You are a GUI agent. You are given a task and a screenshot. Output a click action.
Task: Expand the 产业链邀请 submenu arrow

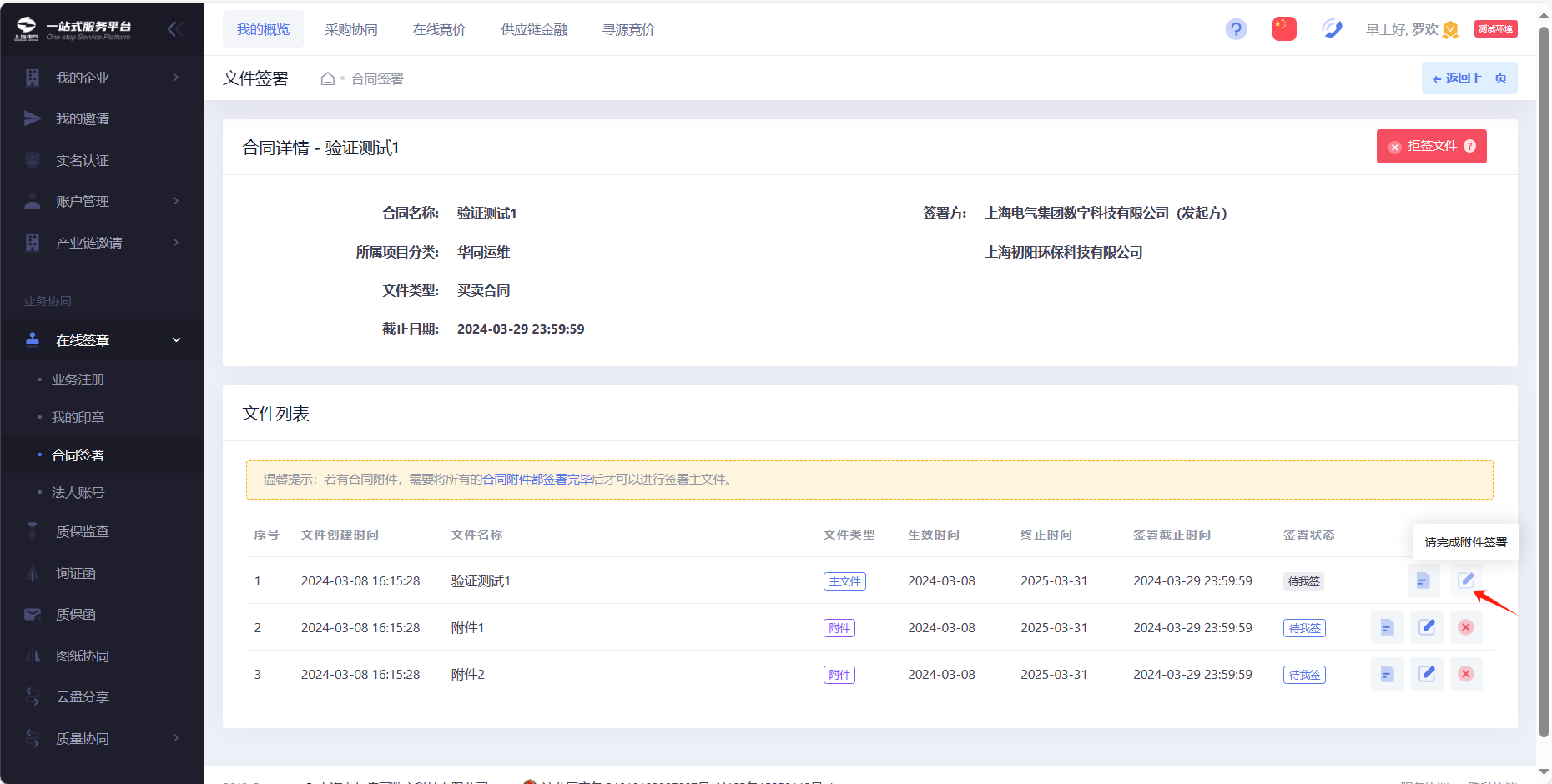click(x=176, y=243)
